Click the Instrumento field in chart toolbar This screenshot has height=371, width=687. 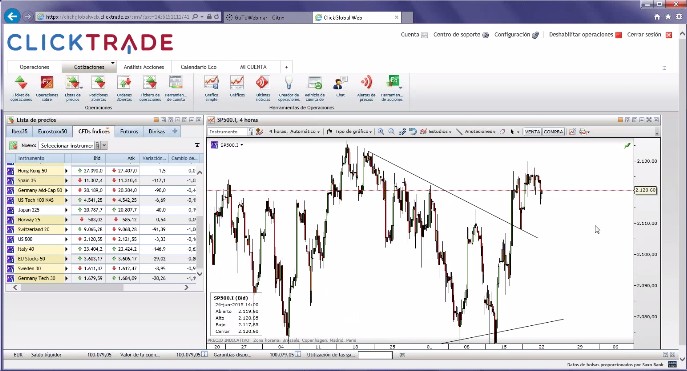pos(228,131)
